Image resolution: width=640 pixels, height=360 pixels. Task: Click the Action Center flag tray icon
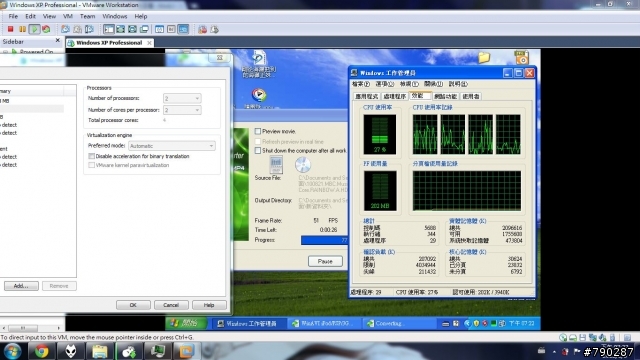click(x=577, y=351)
